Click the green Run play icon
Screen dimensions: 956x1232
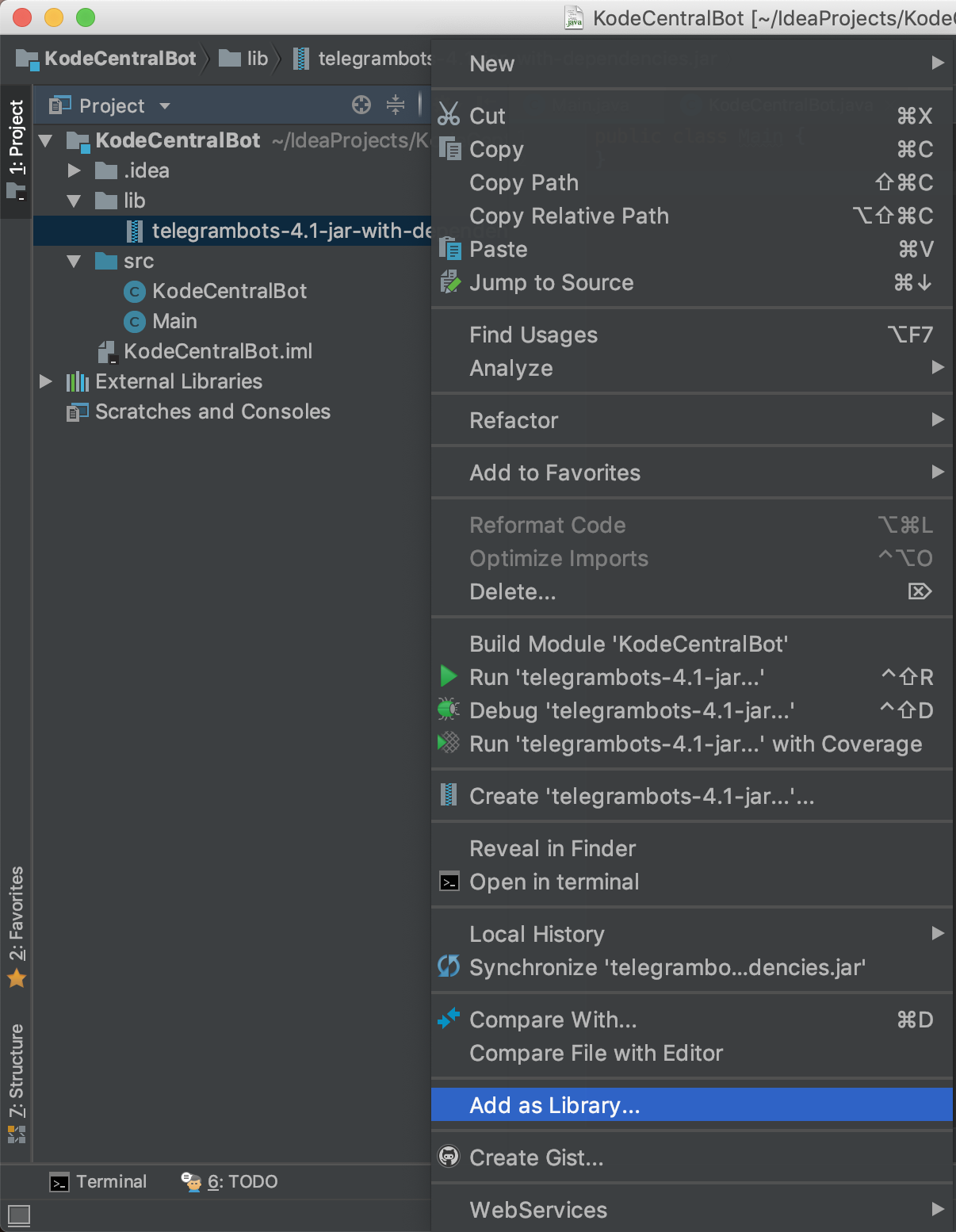(449, 676)
